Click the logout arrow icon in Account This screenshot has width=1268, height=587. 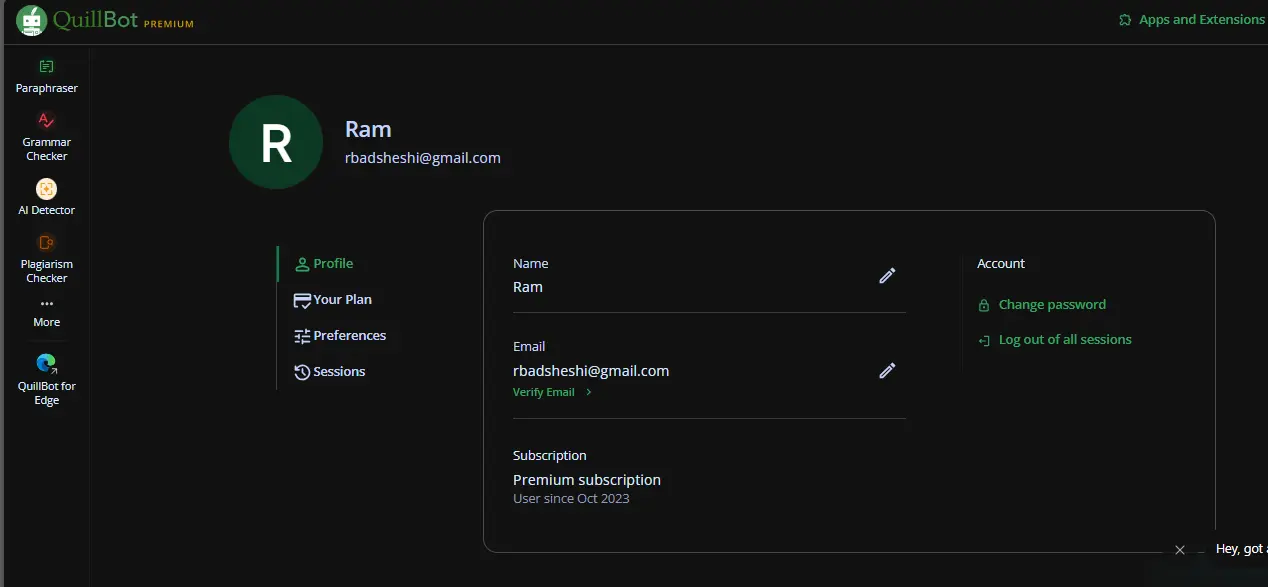click(x=984, y=341)
